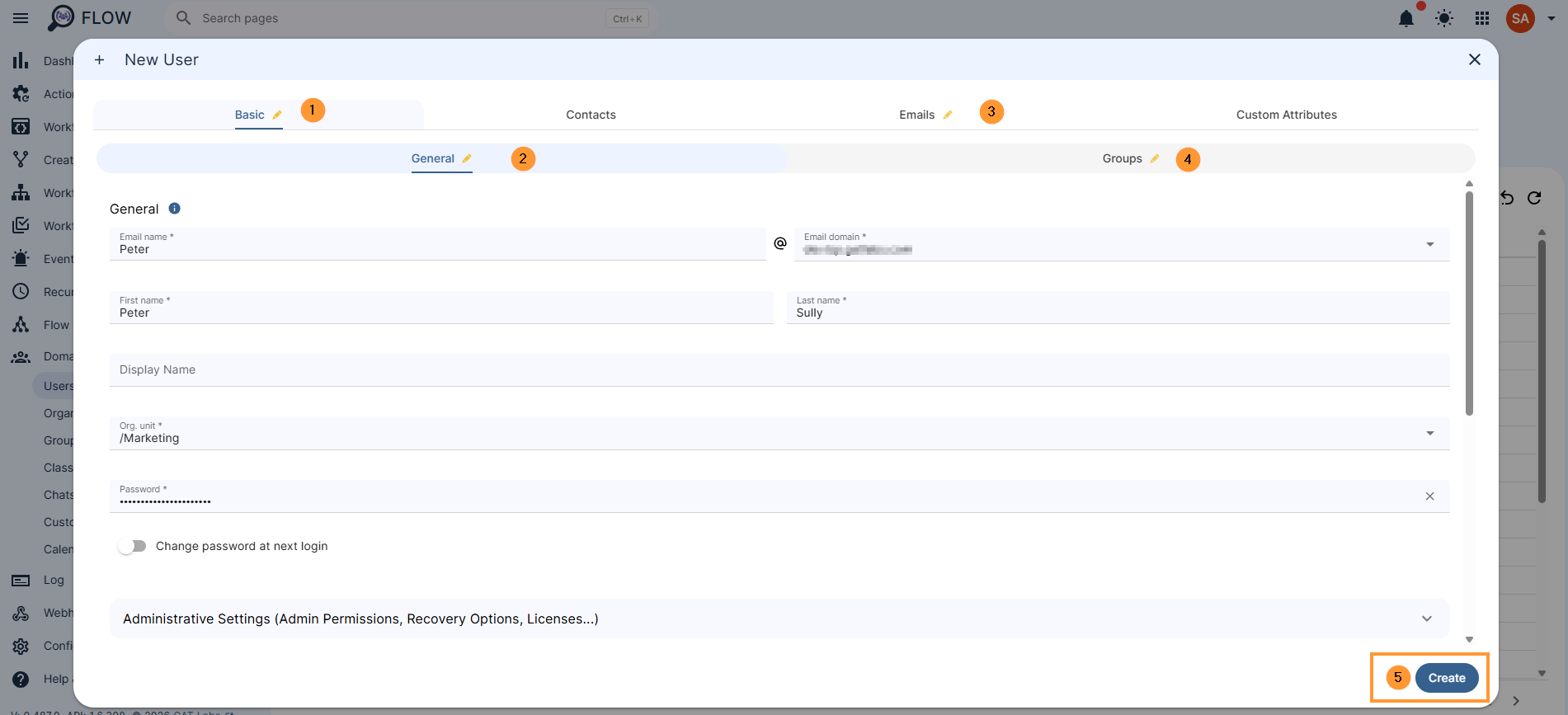Click the Create fork icon in sidebar
Viewport: 1568px width, 715px height.
click(x=21, y=159)
